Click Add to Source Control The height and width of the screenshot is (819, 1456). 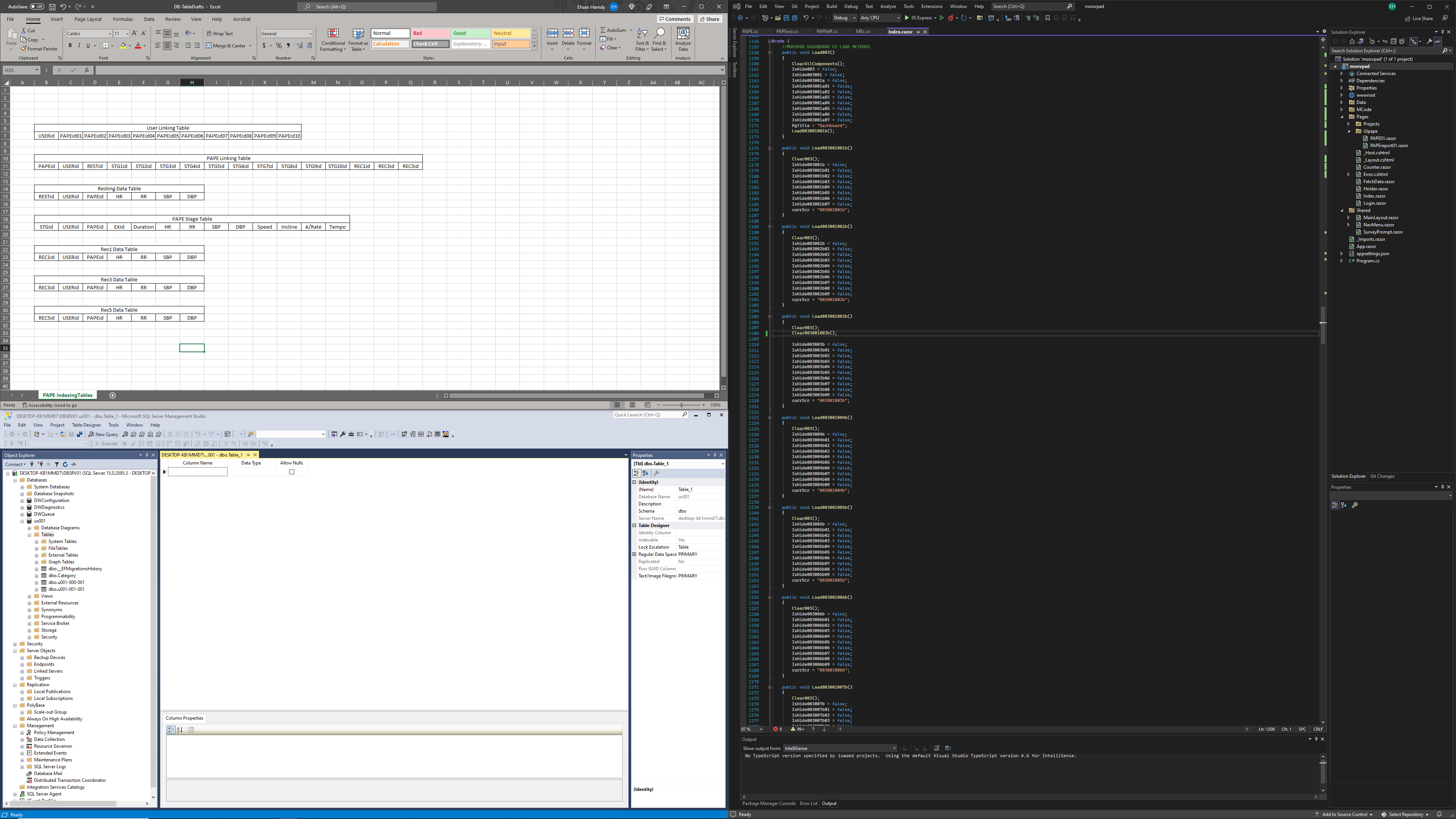[x=1344, y=814]
